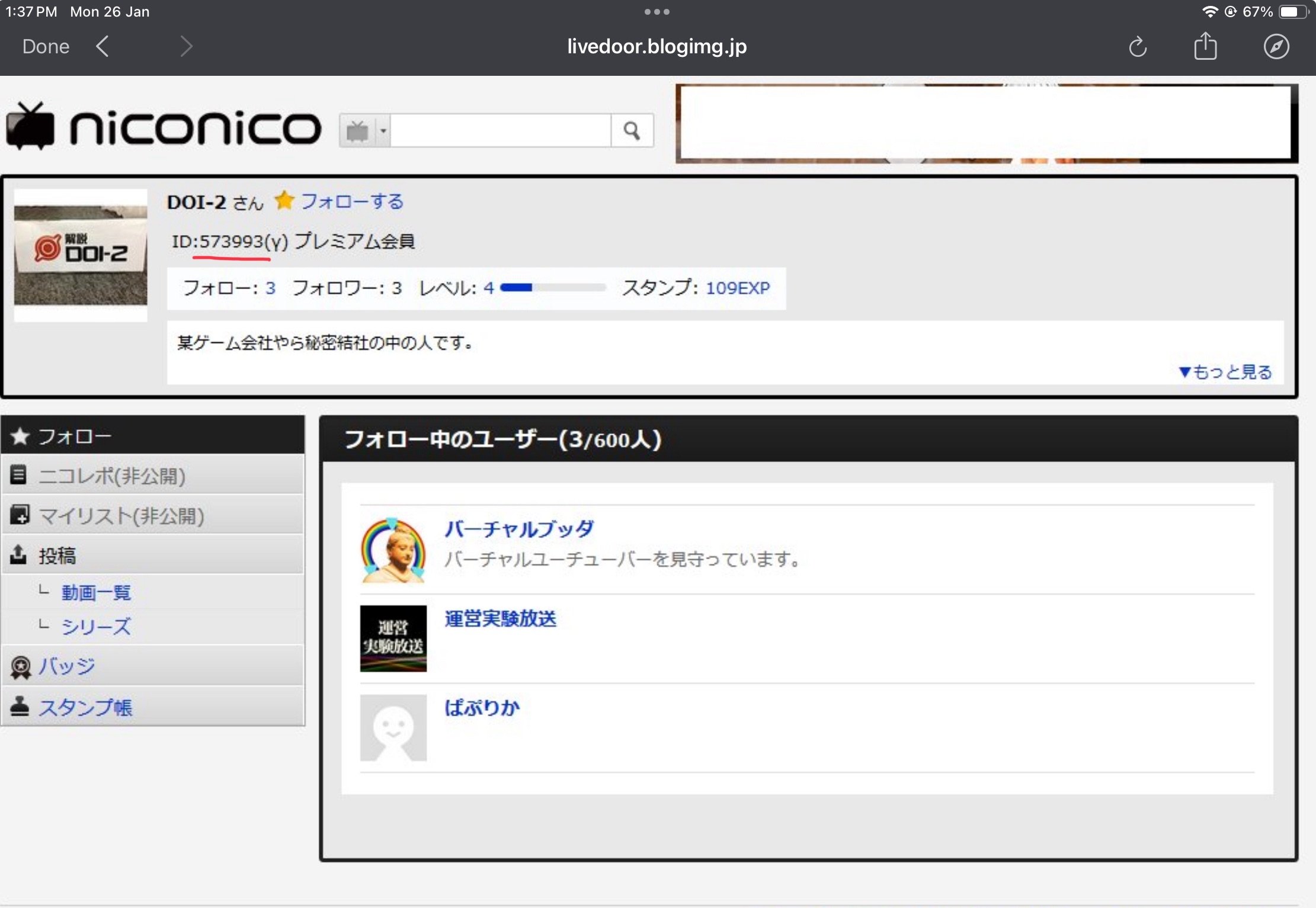Tap the share icon in toolbar
Image resolution: width=1316 pixels, height=908 pixels.
[x=1205, y=47]
